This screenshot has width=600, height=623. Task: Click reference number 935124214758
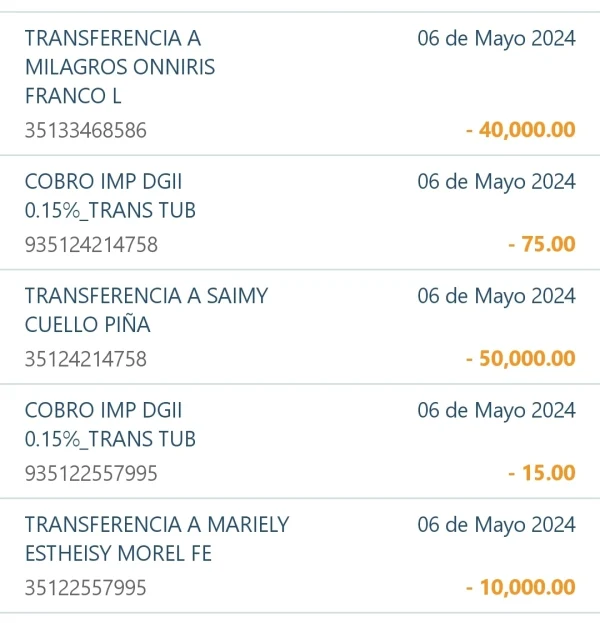pos(91,244)
